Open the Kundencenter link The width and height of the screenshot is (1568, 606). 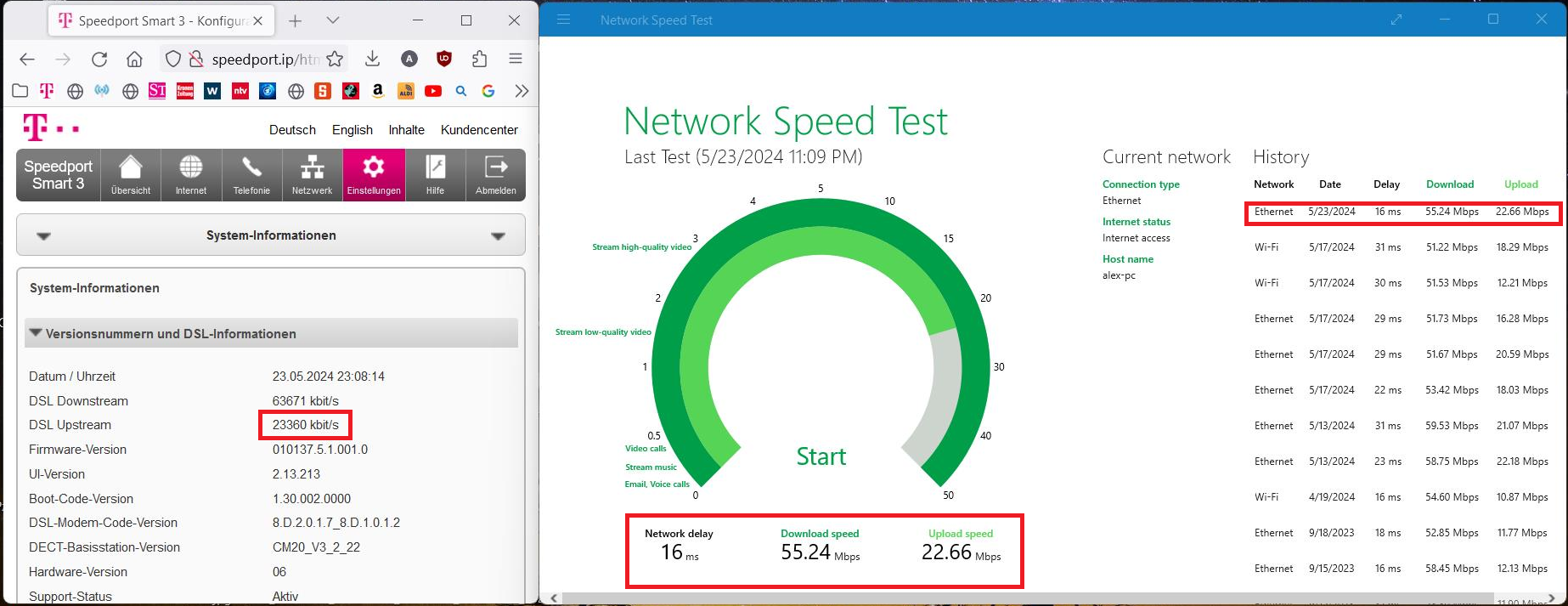click(479, 130)
